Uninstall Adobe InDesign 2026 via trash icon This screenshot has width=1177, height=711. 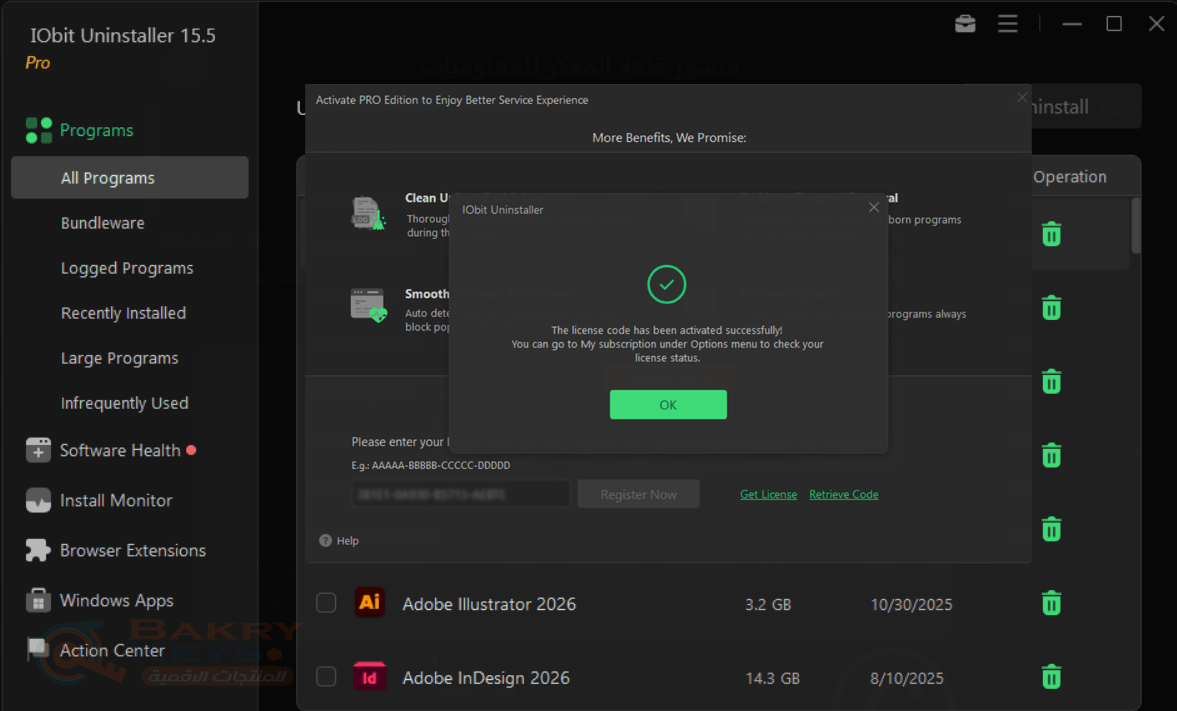[1052, 676]
